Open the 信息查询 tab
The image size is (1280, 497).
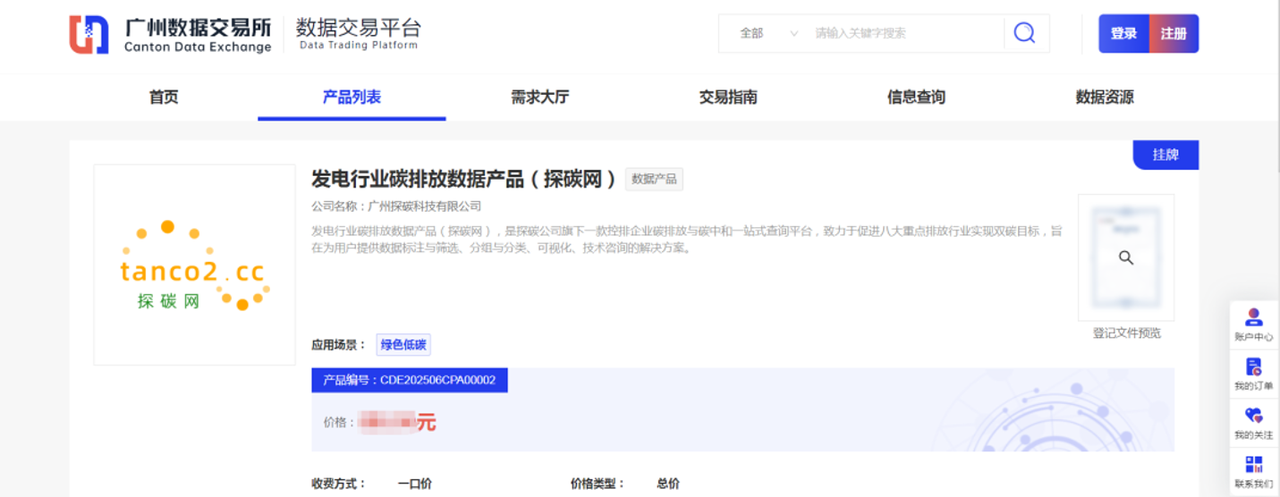click(916, 97)
